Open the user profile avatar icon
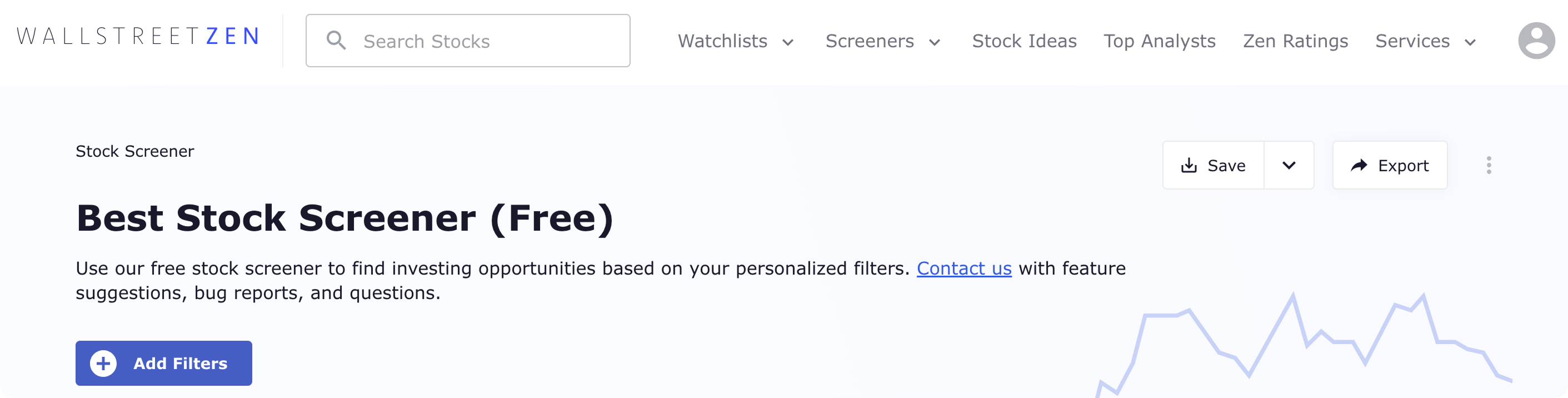Screen dimensions: 1568x398 click(1536, 41)
